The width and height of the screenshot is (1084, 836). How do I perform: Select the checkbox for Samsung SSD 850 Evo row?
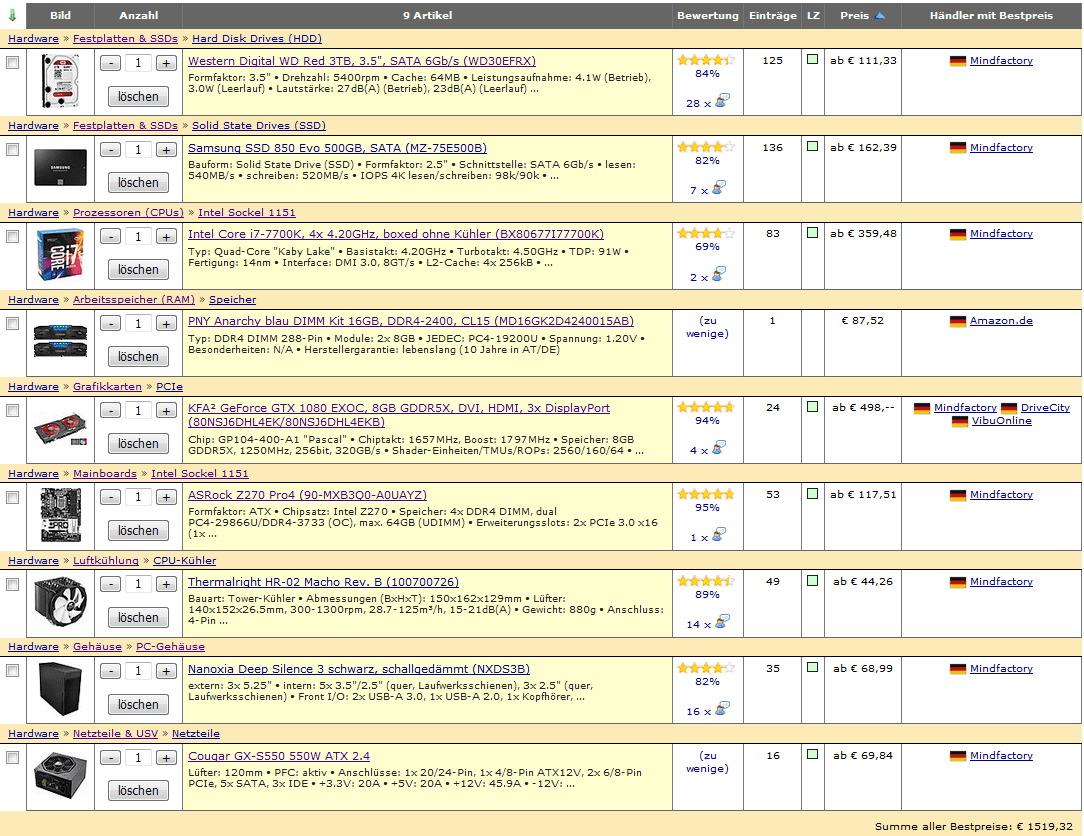point(12,149)
